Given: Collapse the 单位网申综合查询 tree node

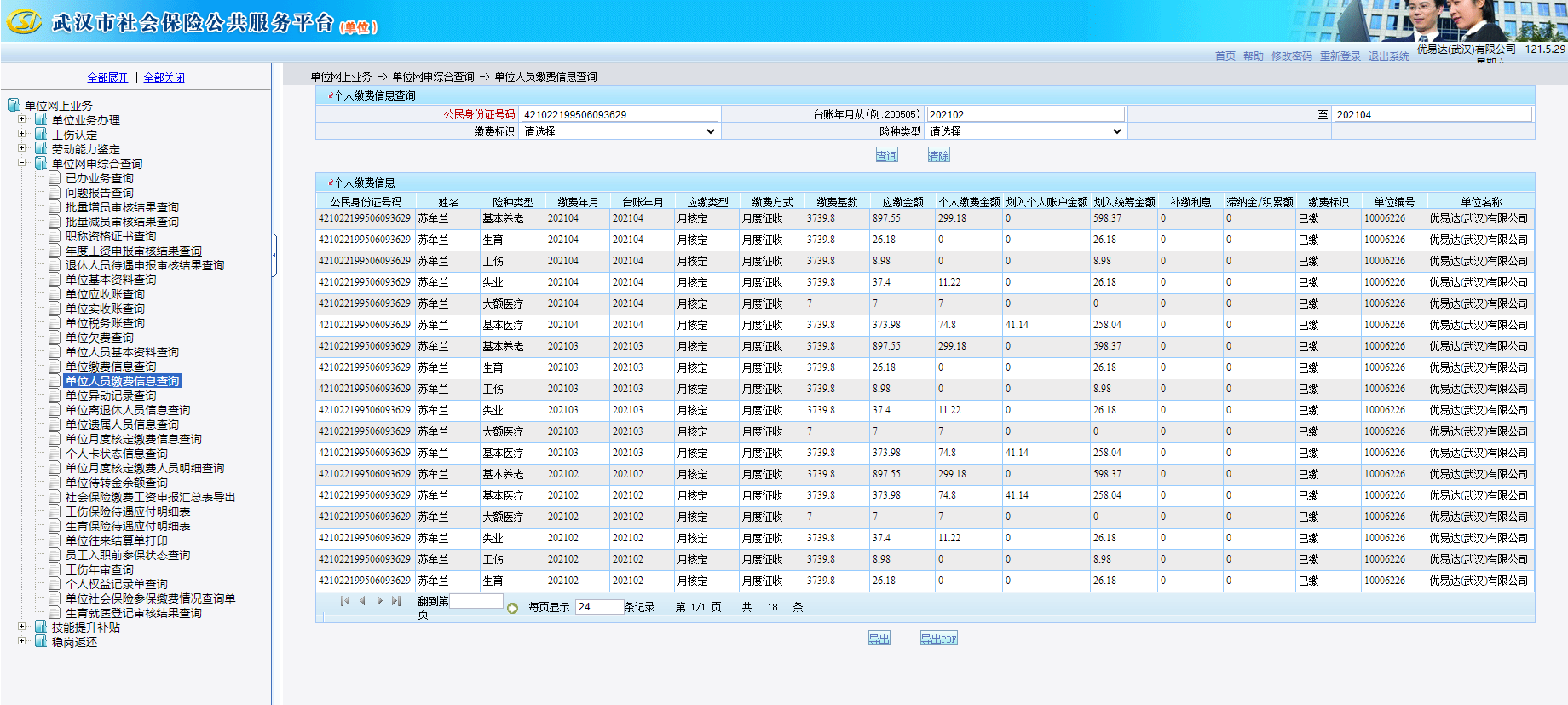Looking at the screenshot, I should pos(22,163).
